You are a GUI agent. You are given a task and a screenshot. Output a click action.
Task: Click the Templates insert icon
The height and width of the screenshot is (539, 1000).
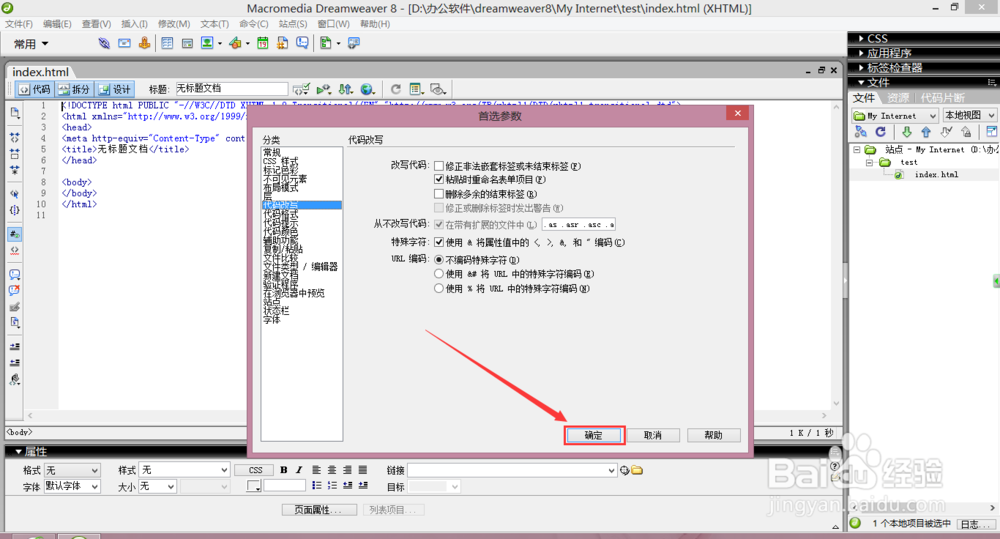click(326, 43)
